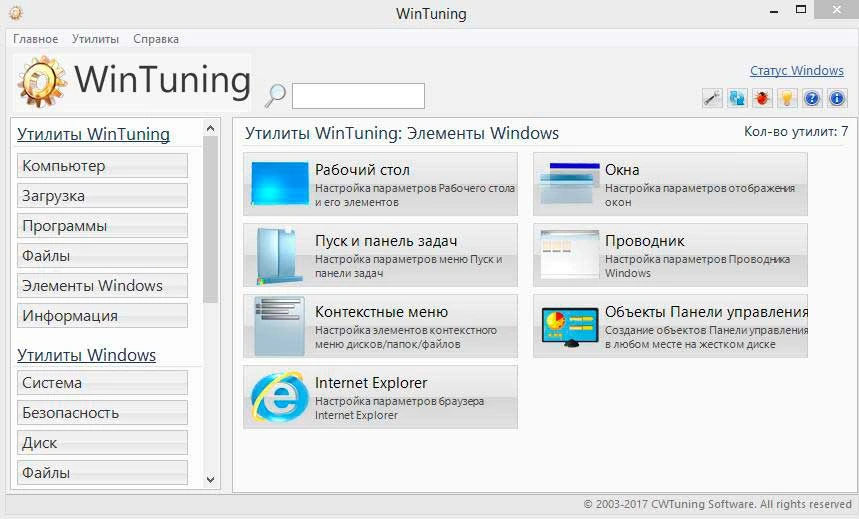Select the Компьютер sidebar button

102,166
